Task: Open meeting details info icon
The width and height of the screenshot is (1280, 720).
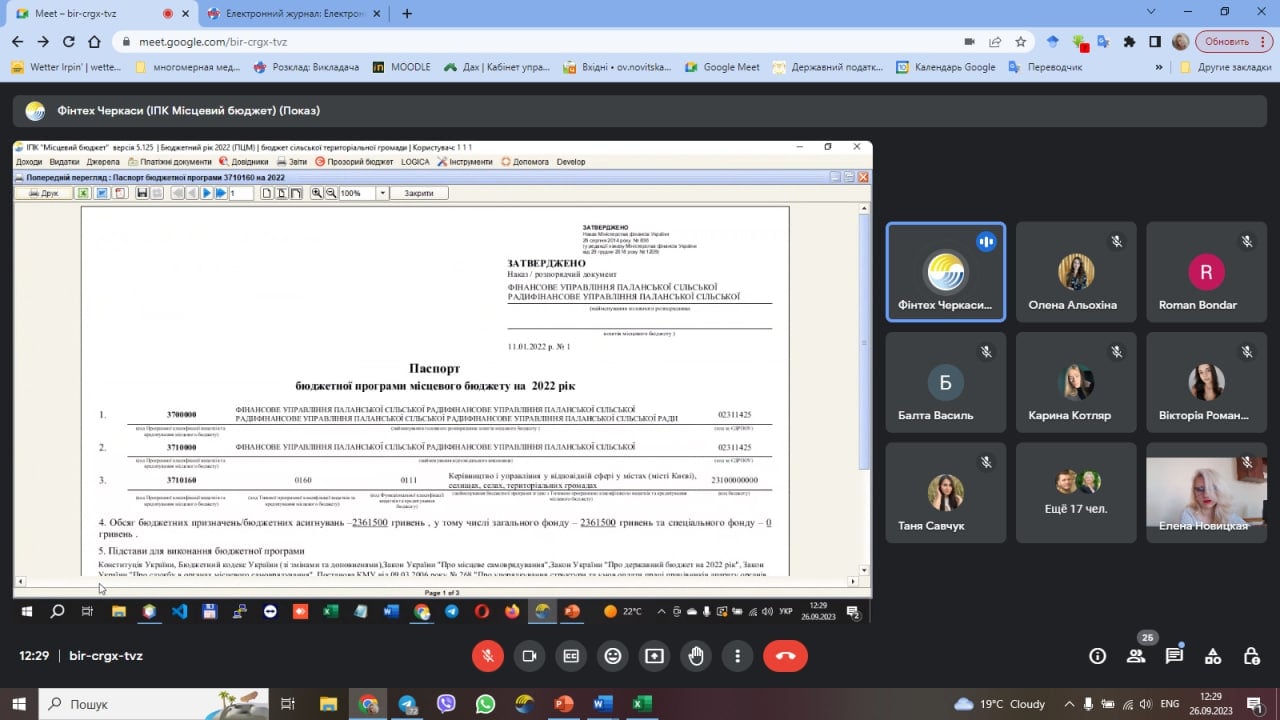Action: 1098,656
